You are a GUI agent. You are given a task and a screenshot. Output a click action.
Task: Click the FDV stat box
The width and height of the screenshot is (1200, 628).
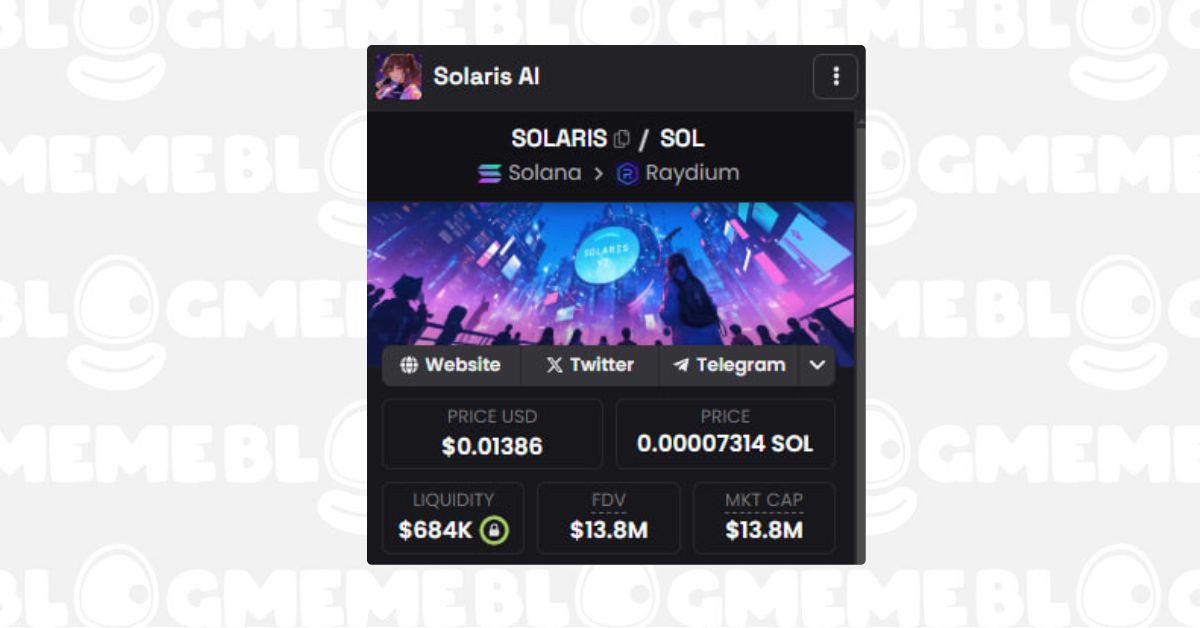tap(608, 518)
